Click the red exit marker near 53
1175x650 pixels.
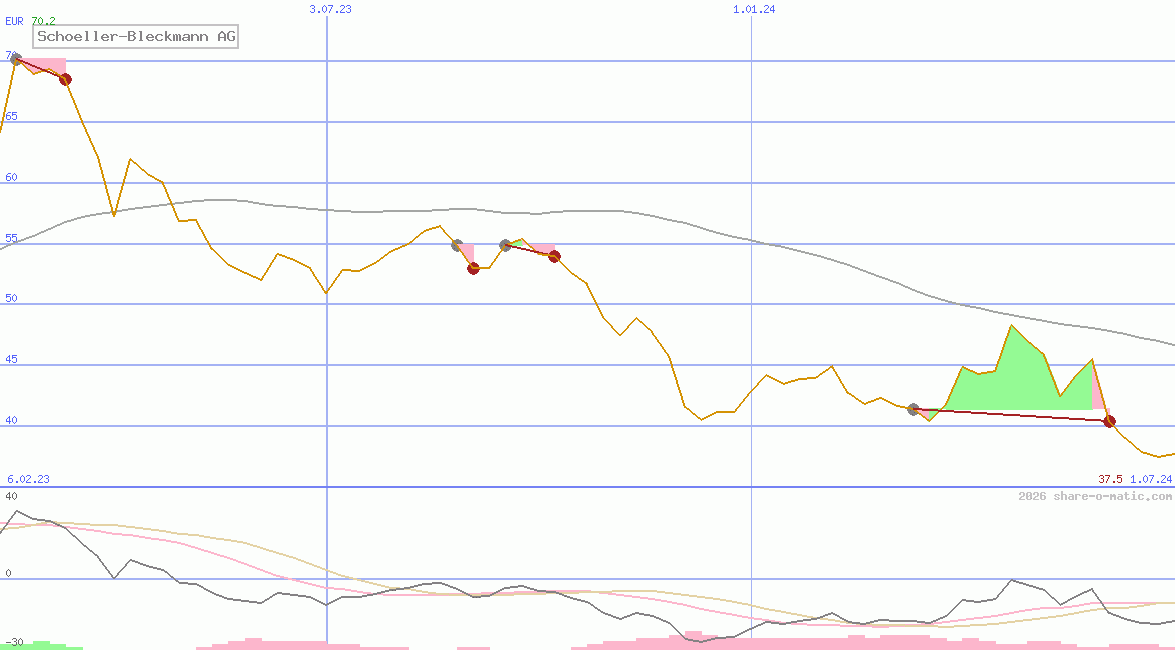(x=473, y=268)
